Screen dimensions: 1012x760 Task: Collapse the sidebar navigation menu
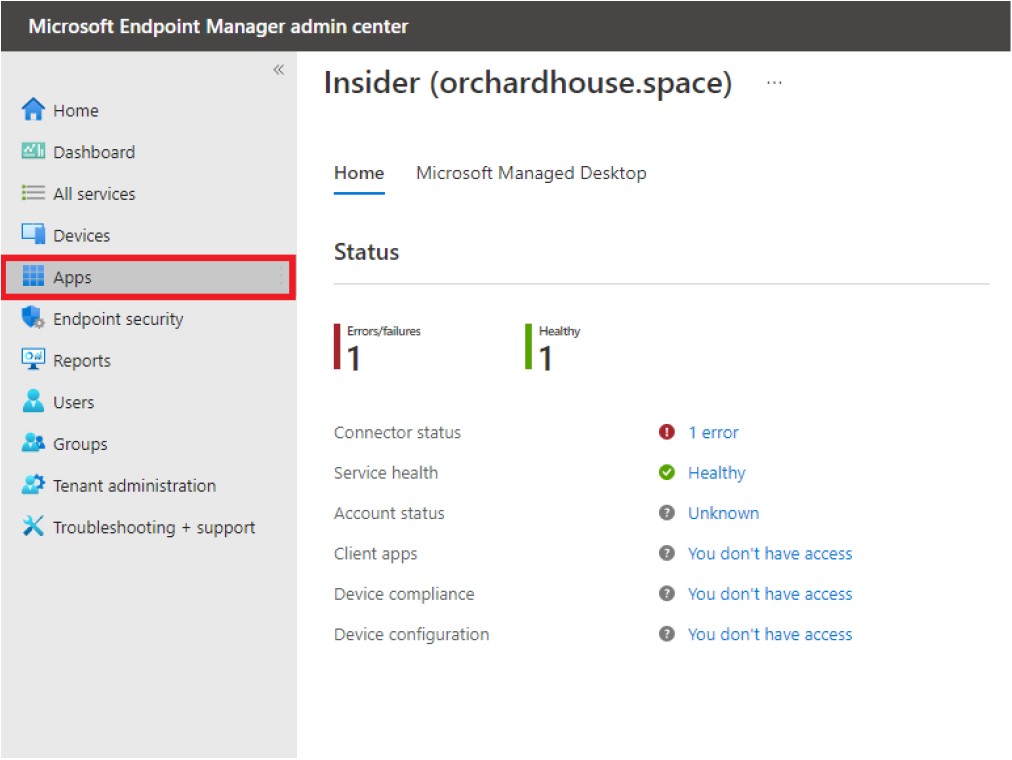click(x=278, y=69)
